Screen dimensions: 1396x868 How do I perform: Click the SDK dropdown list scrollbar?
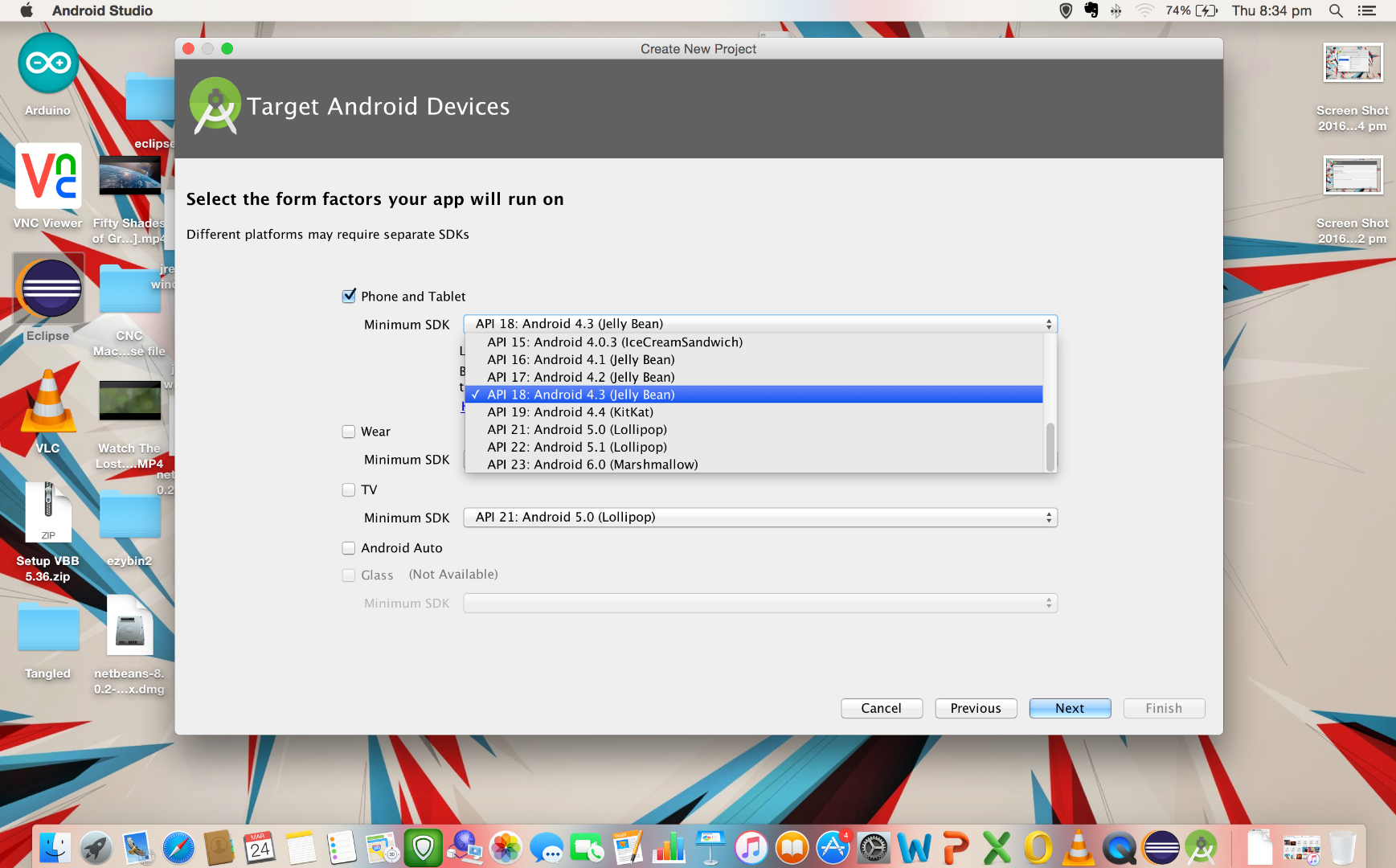1050,447
